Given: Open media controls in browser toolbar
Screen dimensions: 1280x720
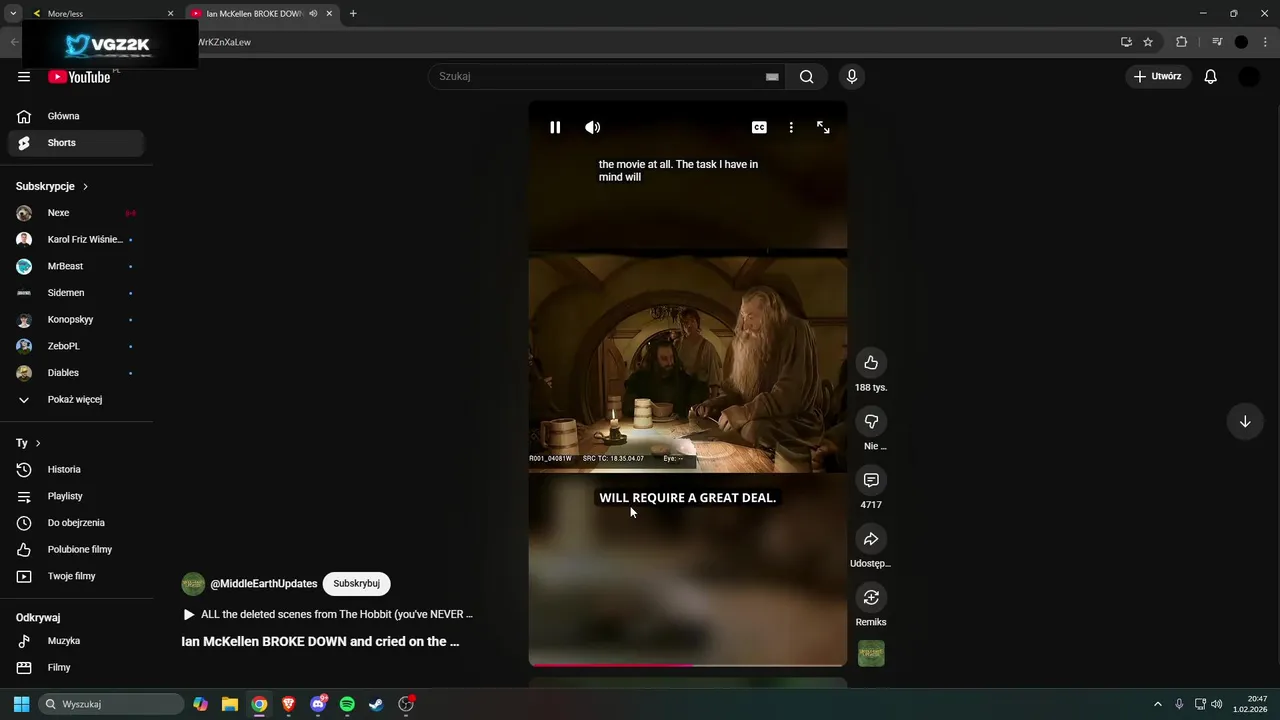Looking at the screenshot, I should [1217, 42].
